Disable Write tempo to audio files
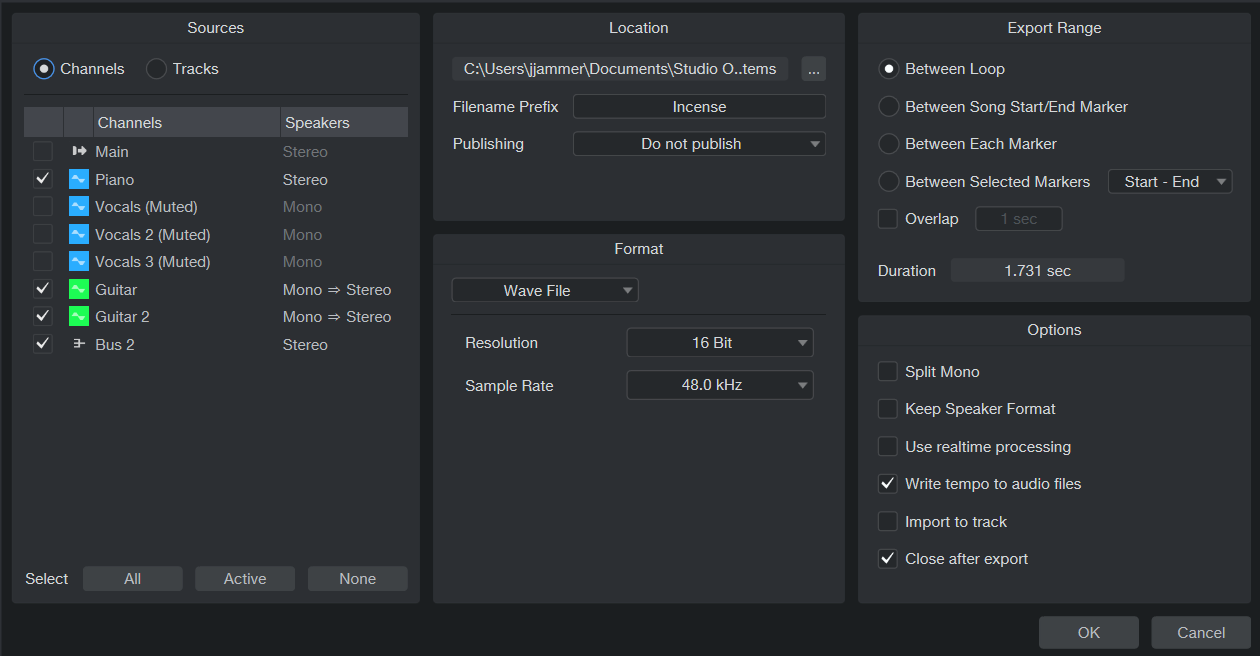Viewport: 1260px width, 656px height. [888, 484]
